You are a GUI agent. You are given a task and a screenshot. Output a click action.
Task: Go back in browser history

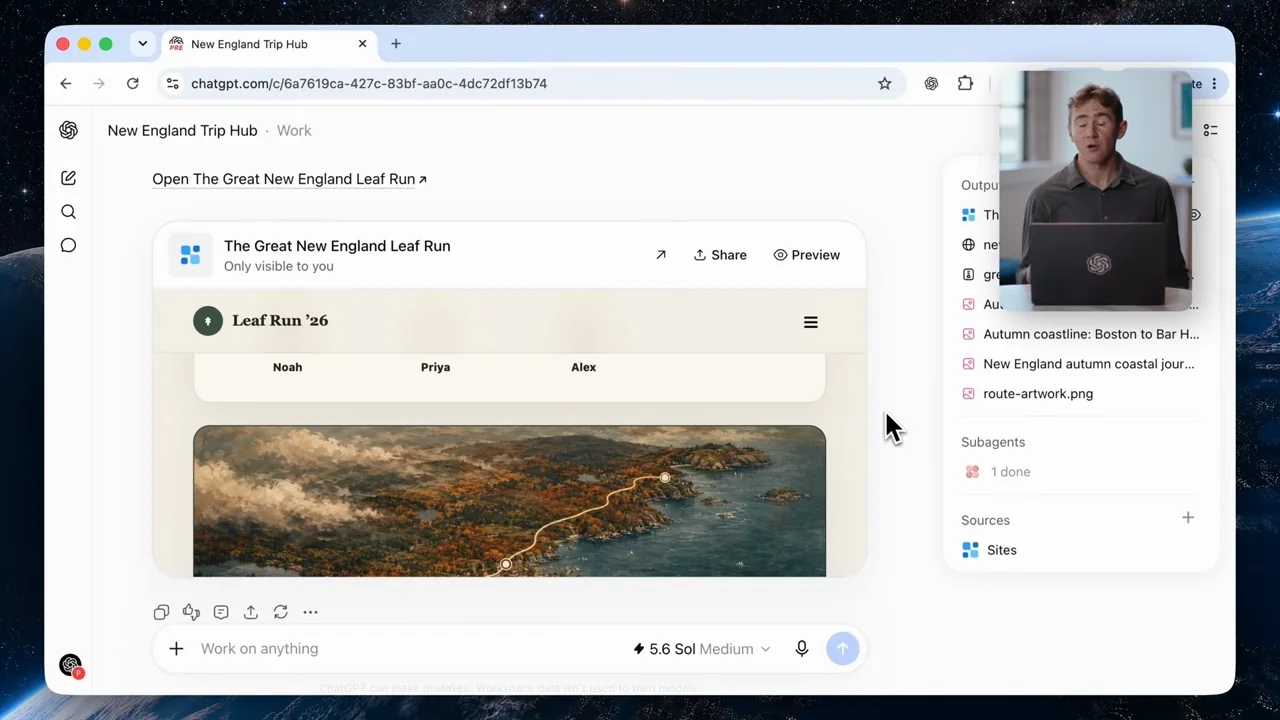66,84
